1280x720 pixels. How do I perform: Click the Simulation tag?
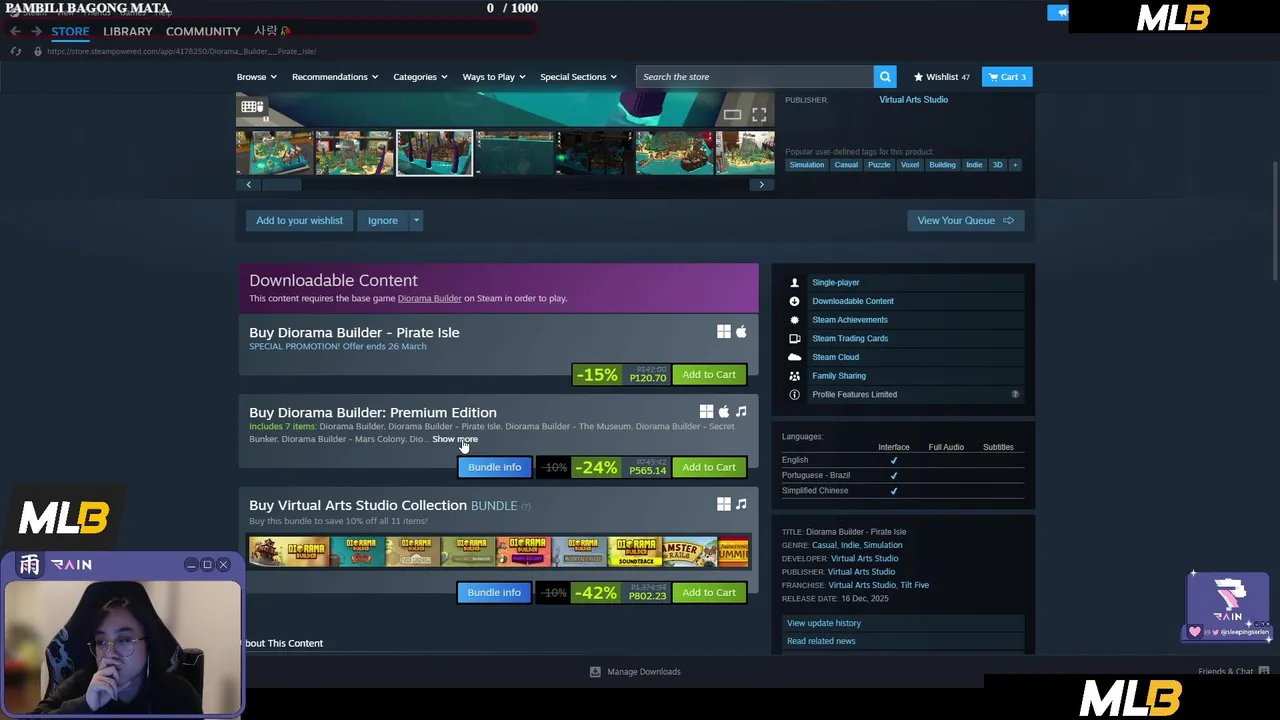(x=807, y=165)
